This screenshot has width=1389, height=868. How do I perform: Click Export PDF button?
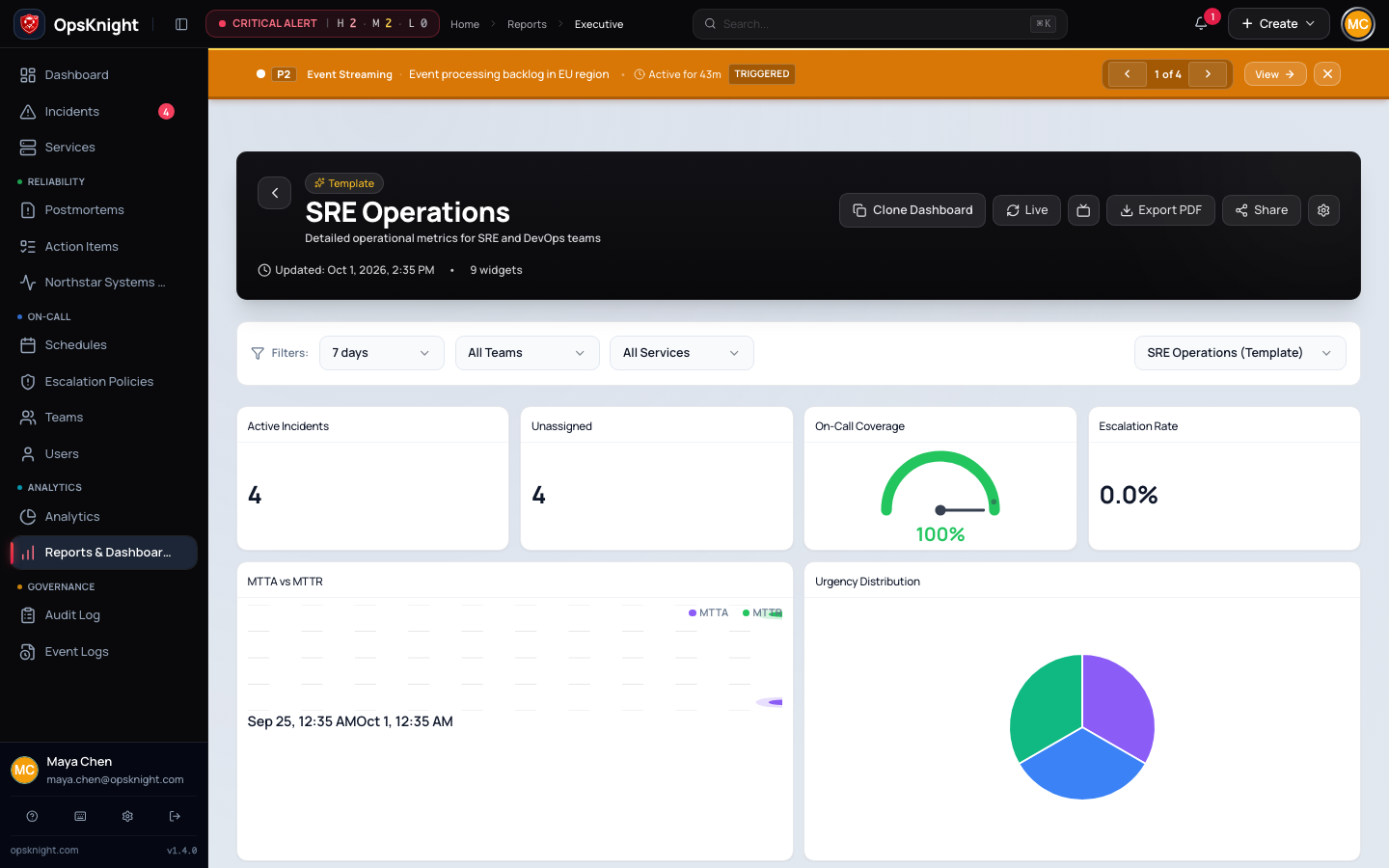(x=1160, y=210)
